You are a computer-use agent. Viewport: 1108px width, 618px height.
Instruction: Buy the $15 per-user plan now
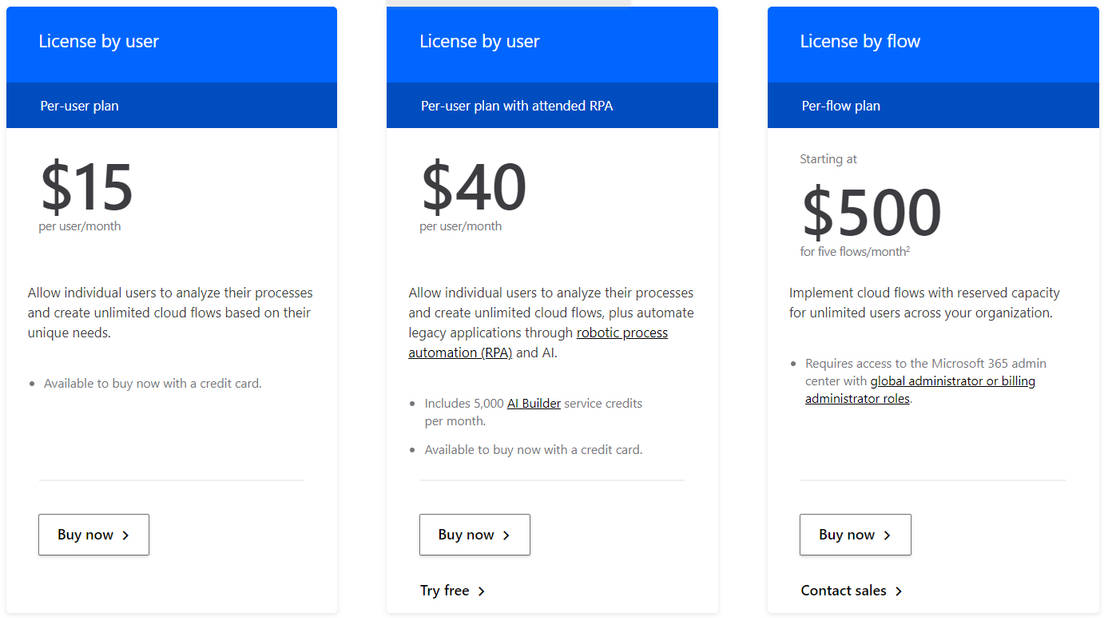[x=93, y=535]
